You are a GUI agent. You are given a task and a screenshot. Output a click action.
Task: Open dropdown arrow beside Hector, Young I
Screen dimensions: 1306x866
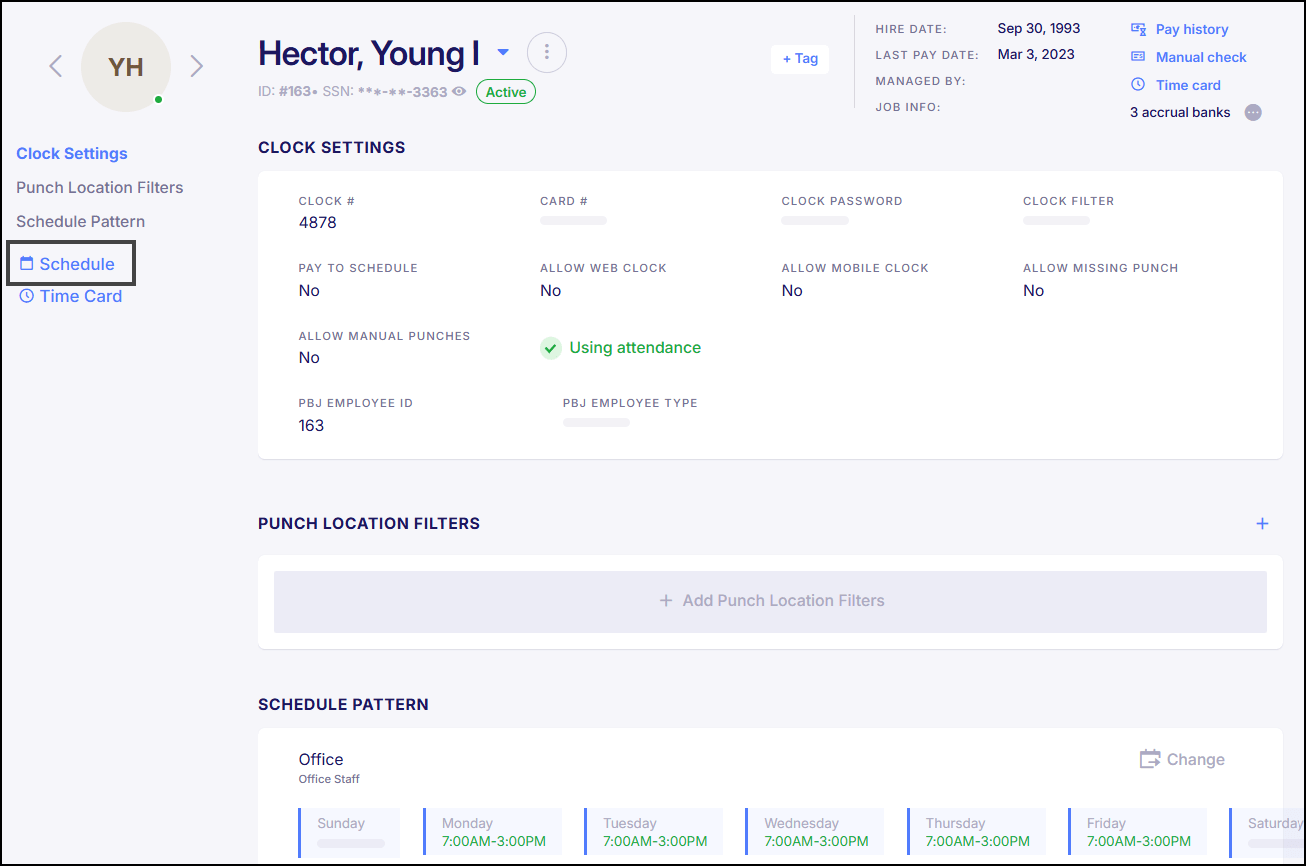503,53
